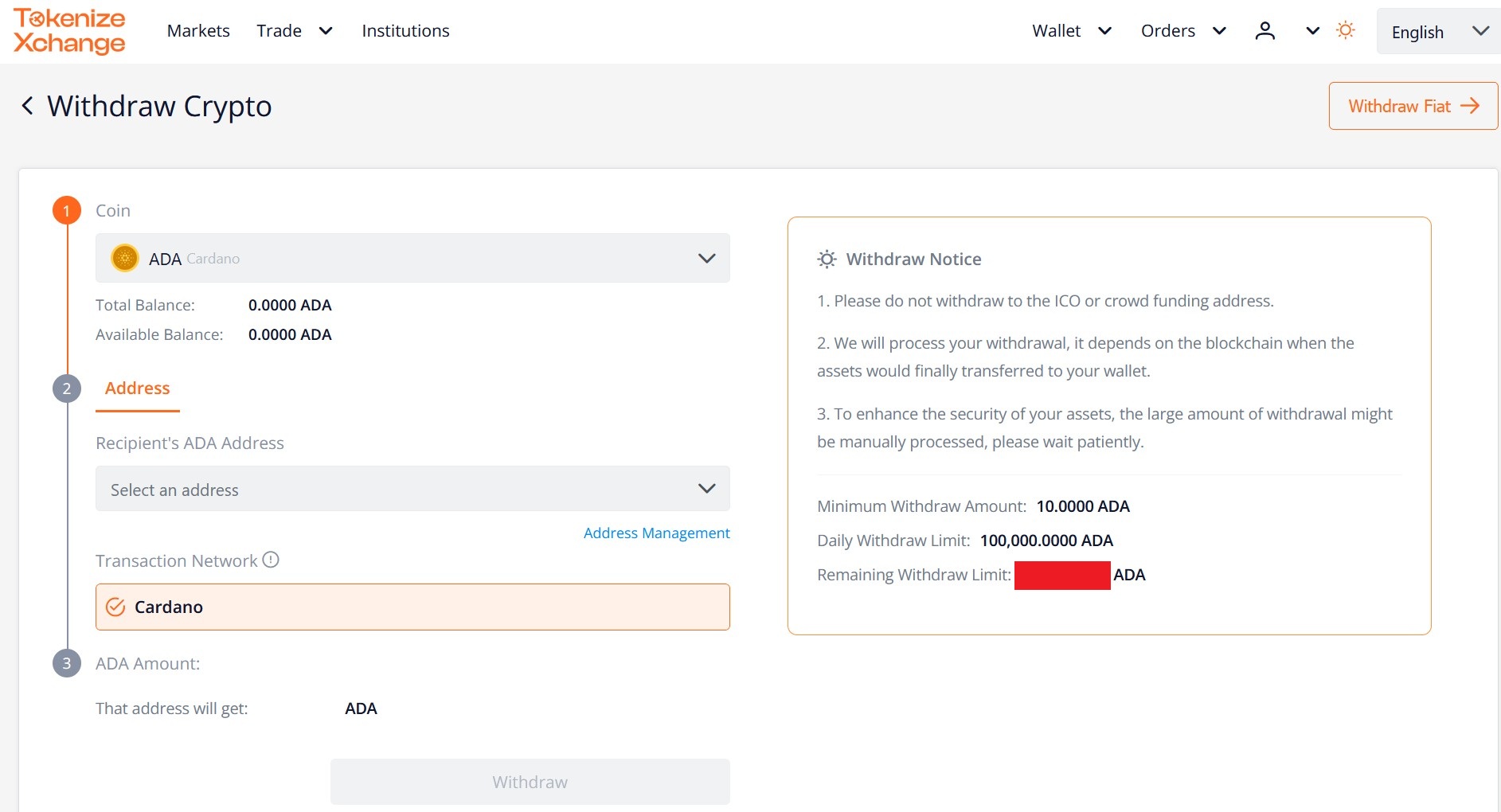Image resolution: width=1501 pixels, height=812 pixels.
Task: Click the notice about ICO or crowd funding
Action: tap(1045, 301)
